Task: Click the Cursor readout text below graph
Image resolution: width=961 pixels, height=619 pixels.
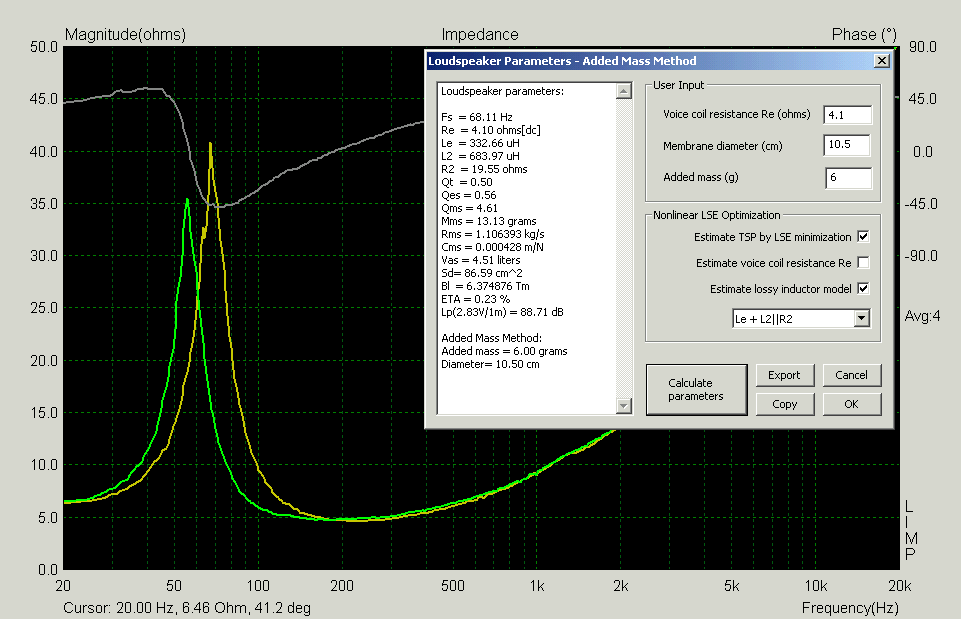Action: (187, 608)
